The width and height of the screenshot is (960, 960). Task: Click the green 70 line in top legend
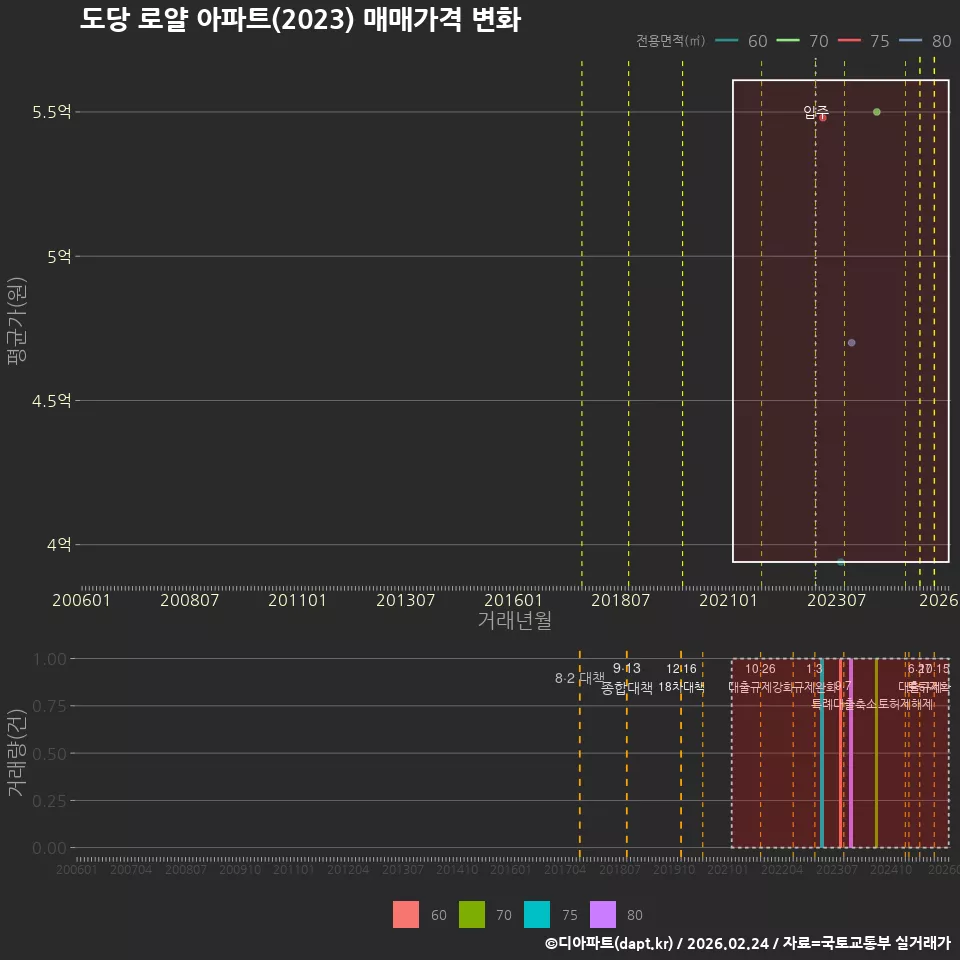(788, 40)
